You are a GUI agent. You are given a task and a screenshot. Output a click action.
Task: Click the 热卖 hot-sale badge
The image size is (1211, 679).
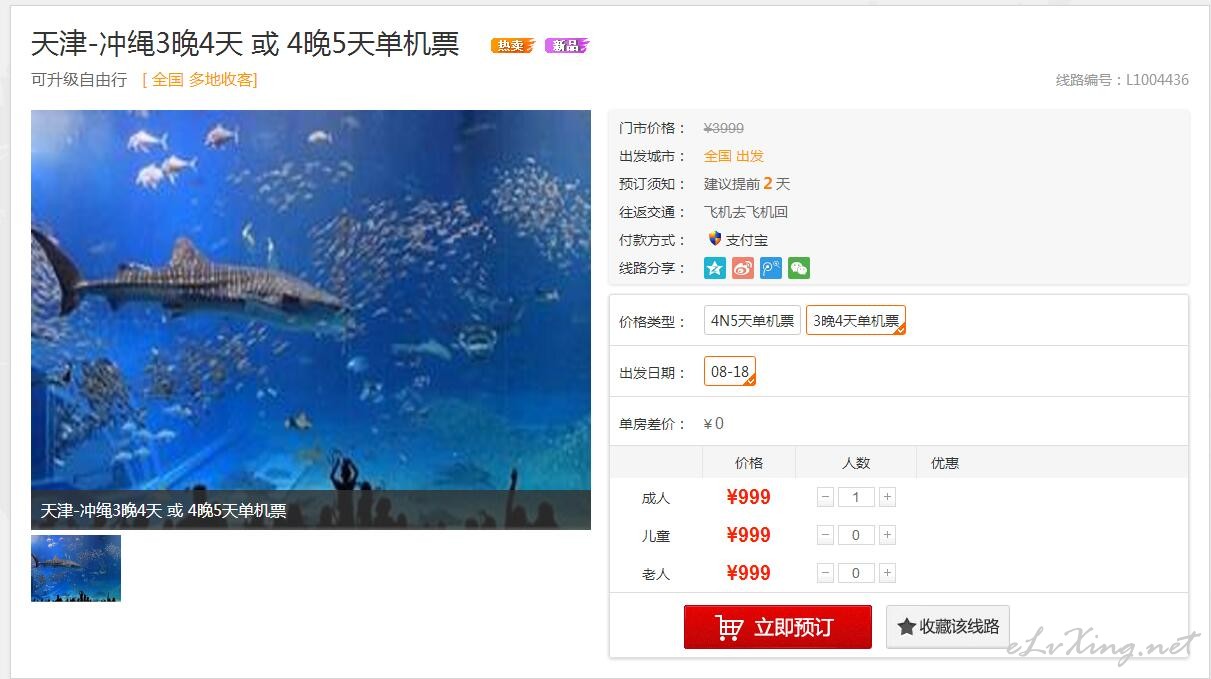pos(512,45)
